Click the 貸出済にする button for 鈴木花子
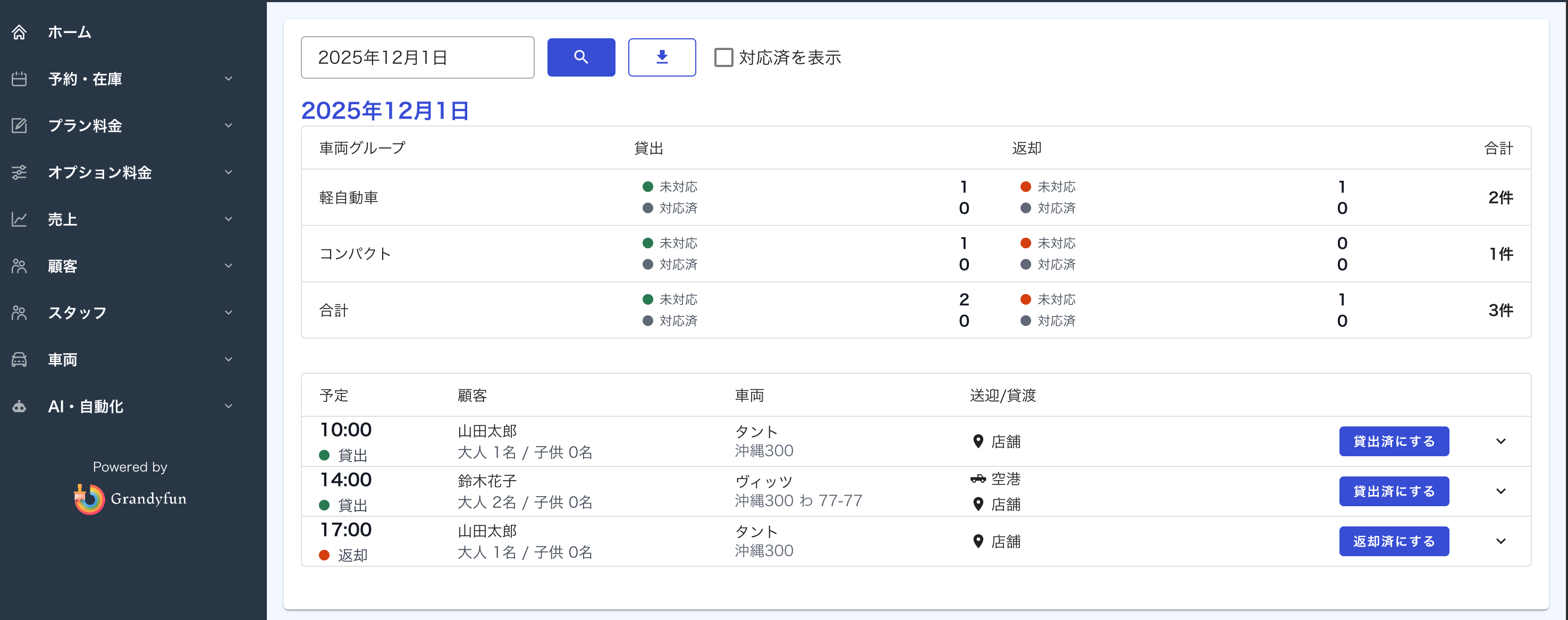 pyautogui.click(x=1394, y=491)
